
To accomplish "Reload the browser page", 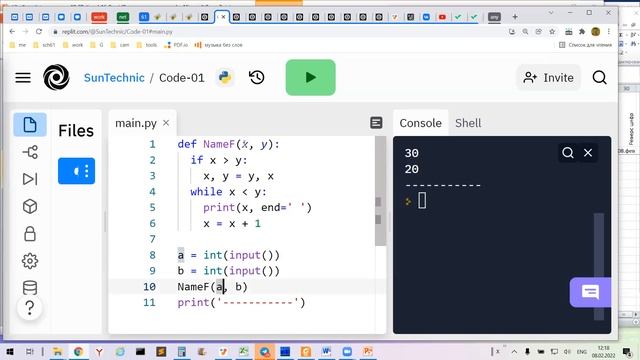I will (x=39, y=31).
